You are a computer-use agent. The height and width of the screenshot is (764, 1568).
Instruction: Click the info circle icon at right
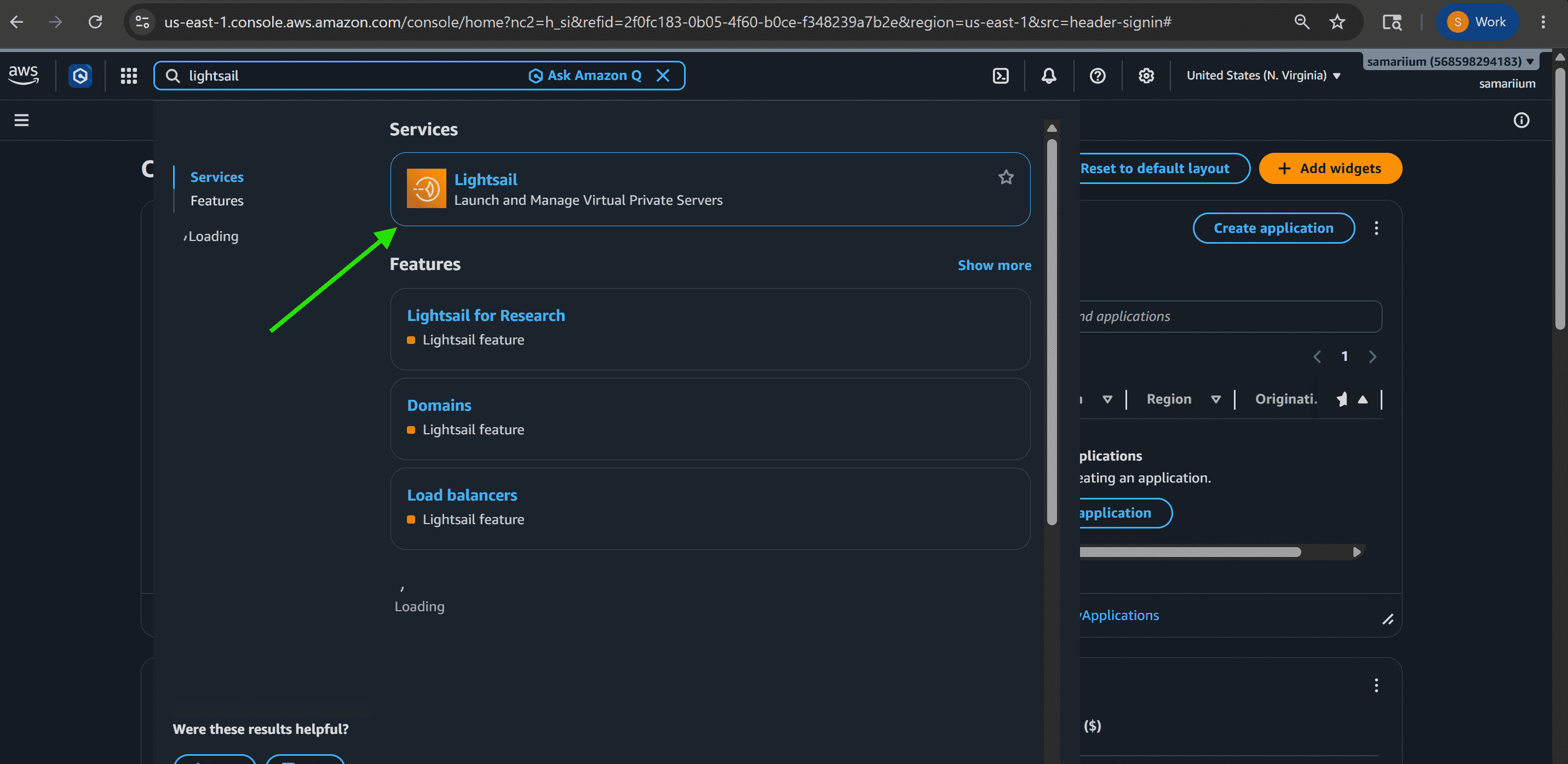pyautogui.click(x=1521, y=120)
